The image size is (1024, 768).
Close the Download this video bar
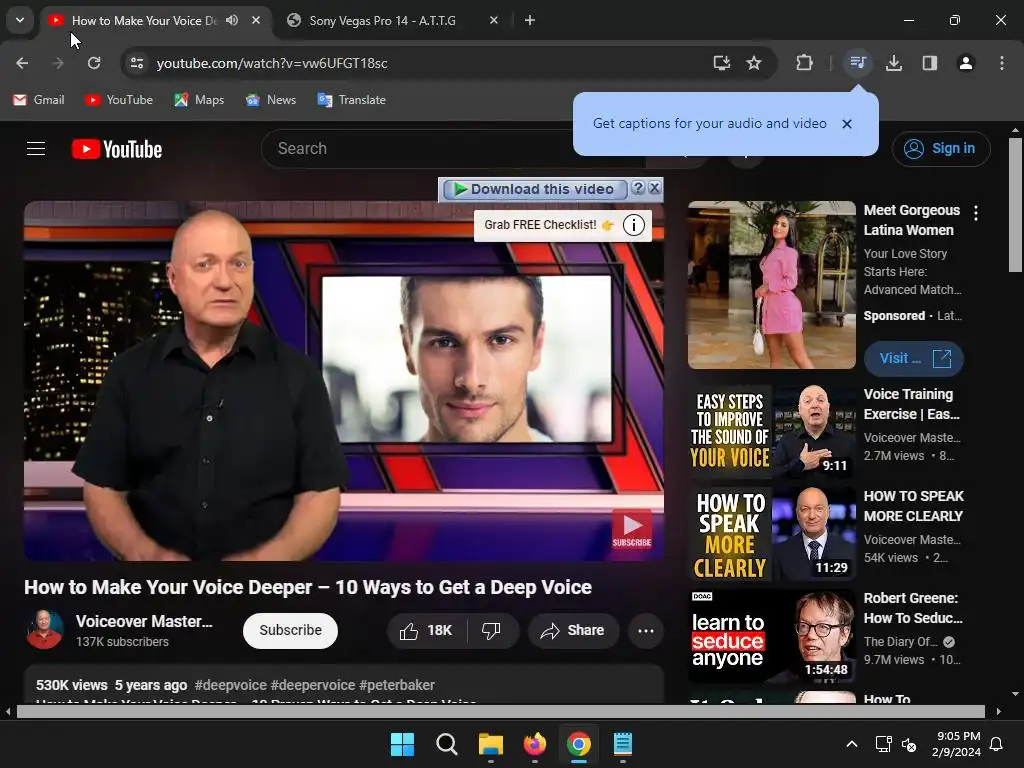pyautogui.click(x=654, y=188)
